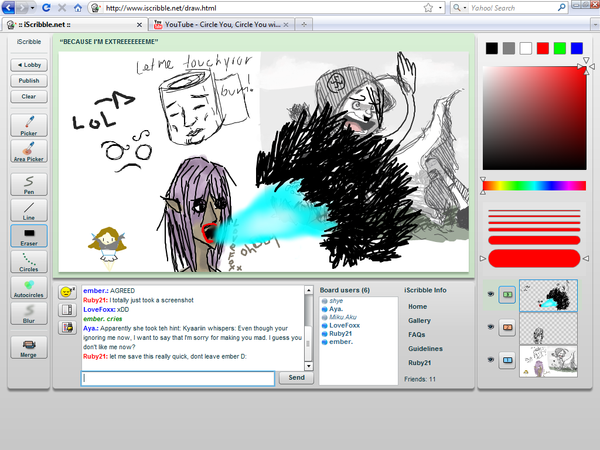
Task: Select the Circles tool
Action: pyautogui.click(x=29, y=262)
